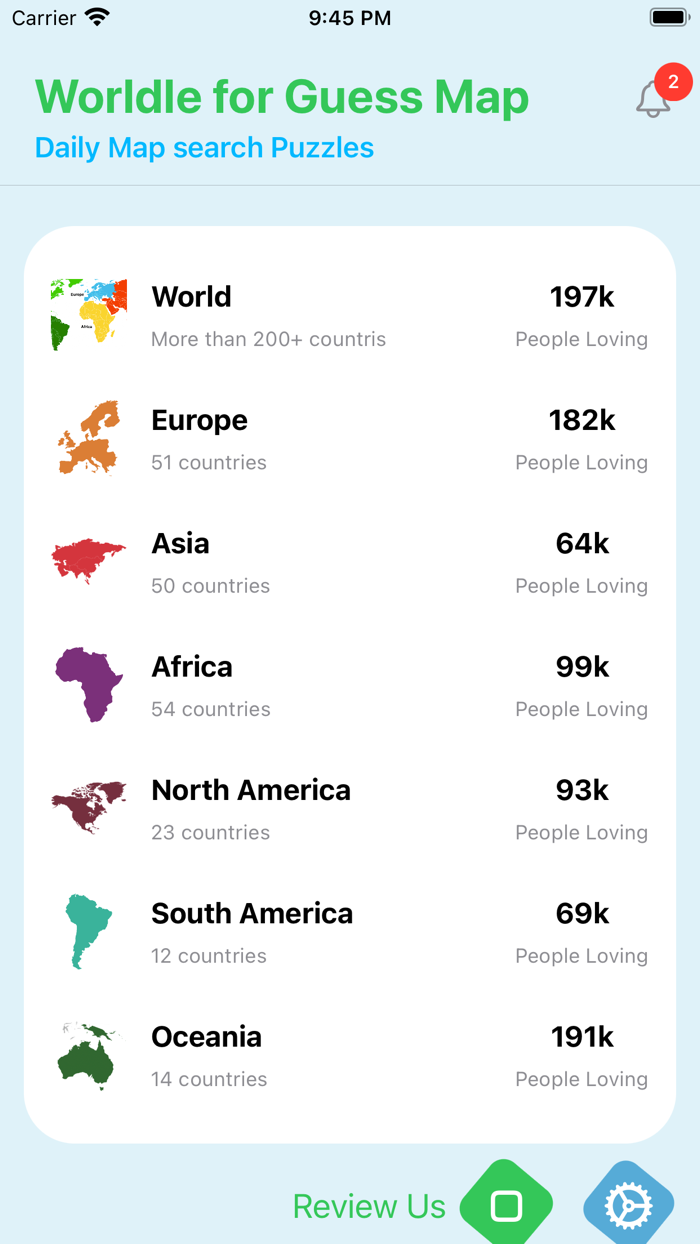Open the Oceania puzzle with 14 countries

[x=350, y=1054]
